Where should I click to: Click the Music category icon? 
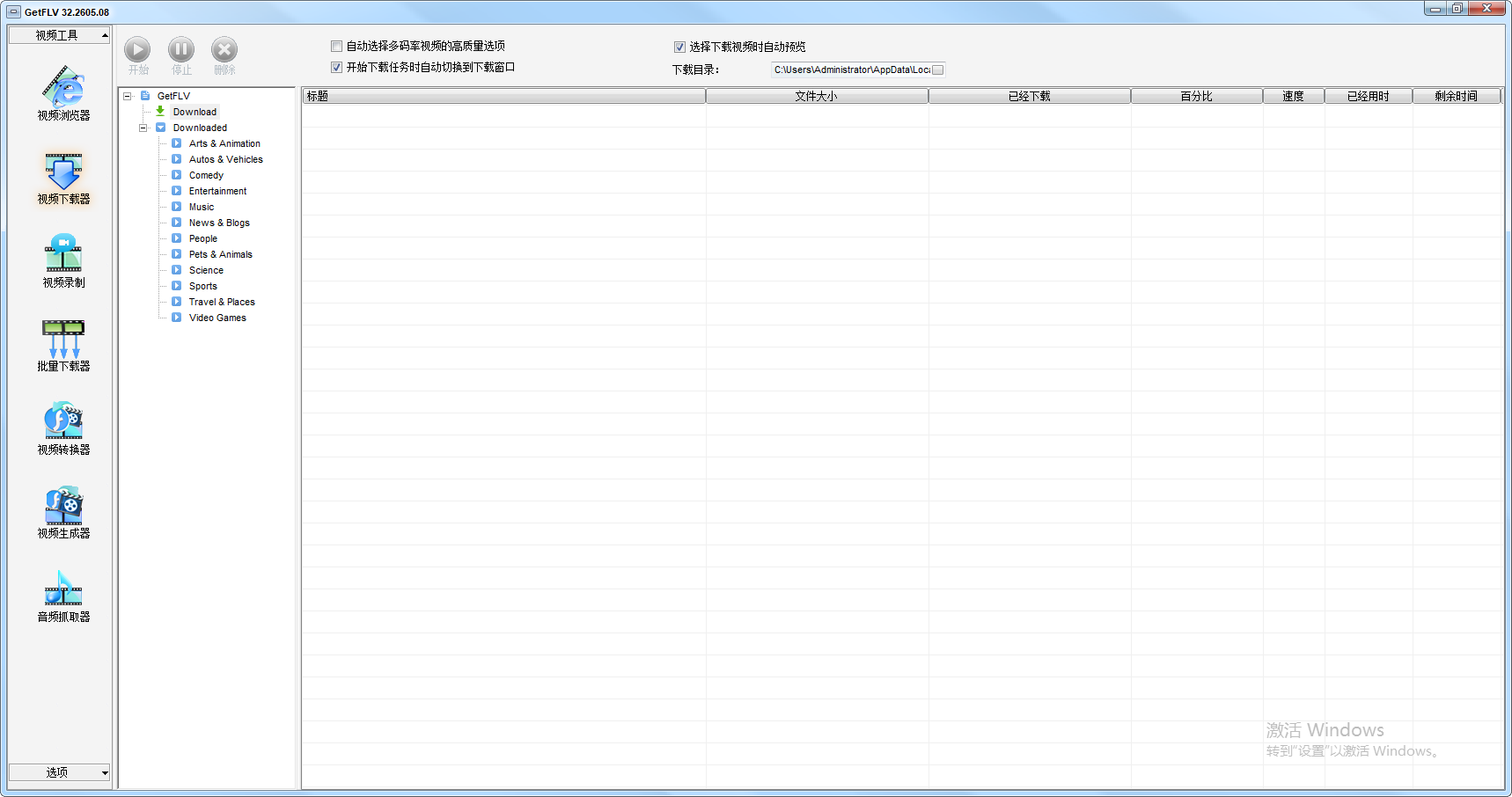point(177,207)
